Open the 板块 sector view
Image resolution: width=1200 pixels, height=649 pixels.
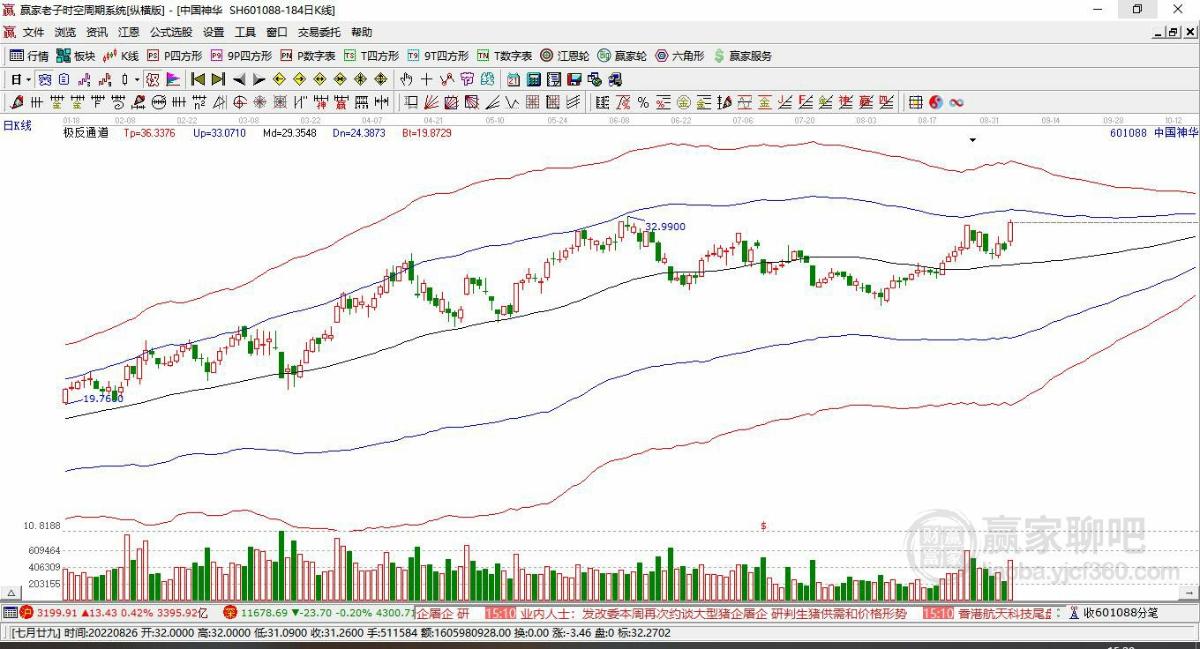click(x=75, y=56)
